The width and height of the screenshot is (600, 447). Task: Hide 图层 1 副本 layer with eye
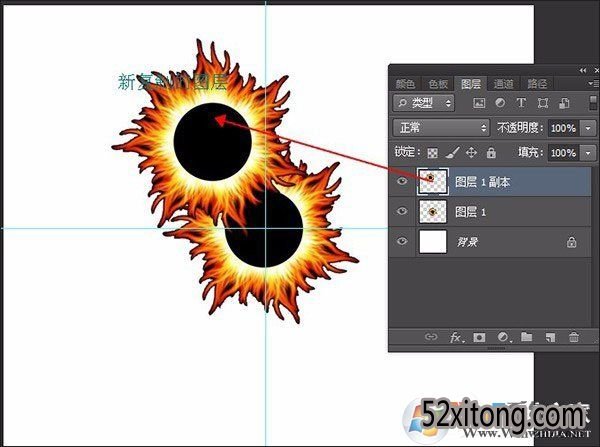402,181
